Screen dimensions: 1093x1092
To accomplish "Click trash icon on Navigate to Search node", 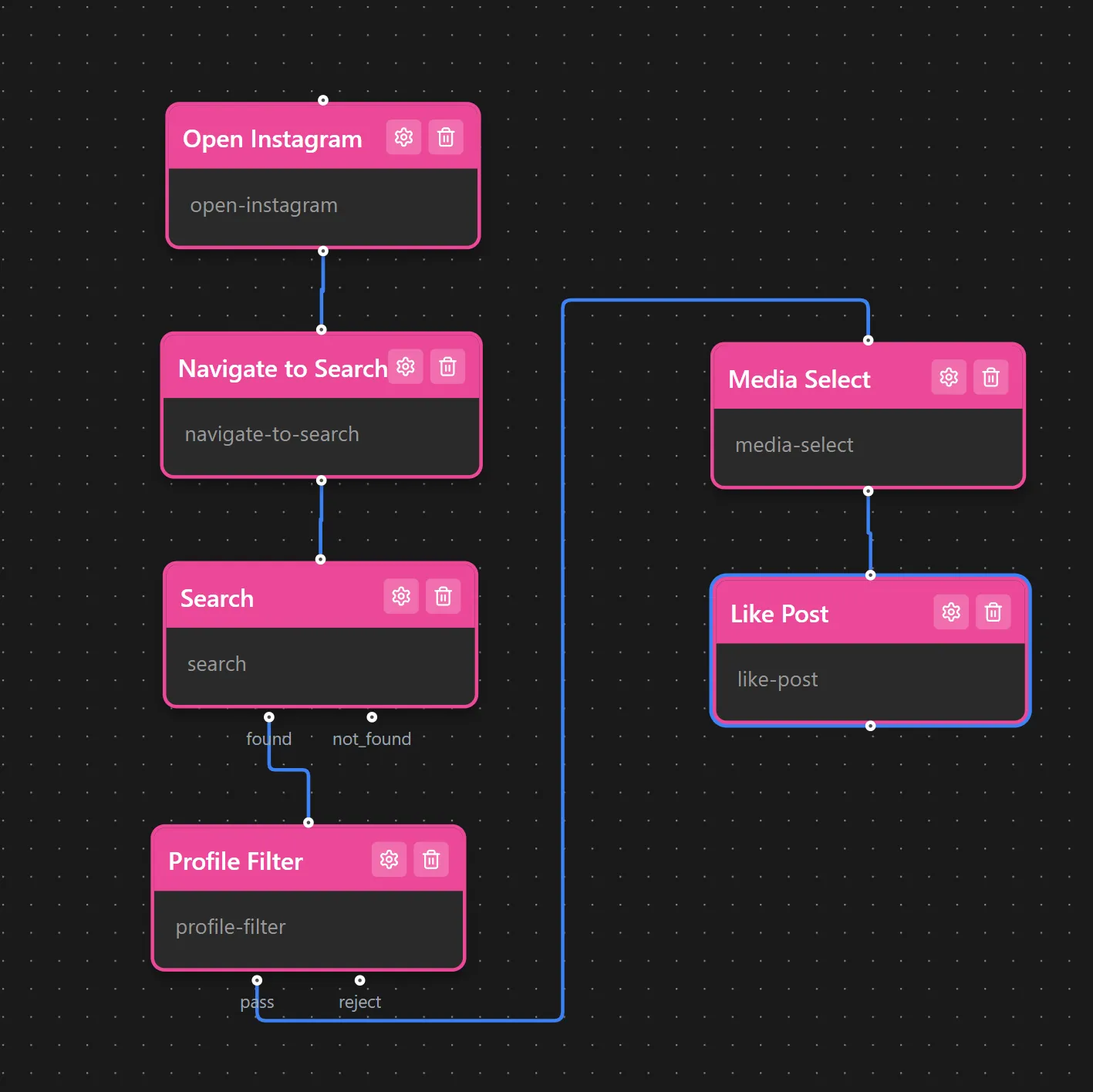I will [447, 366].
